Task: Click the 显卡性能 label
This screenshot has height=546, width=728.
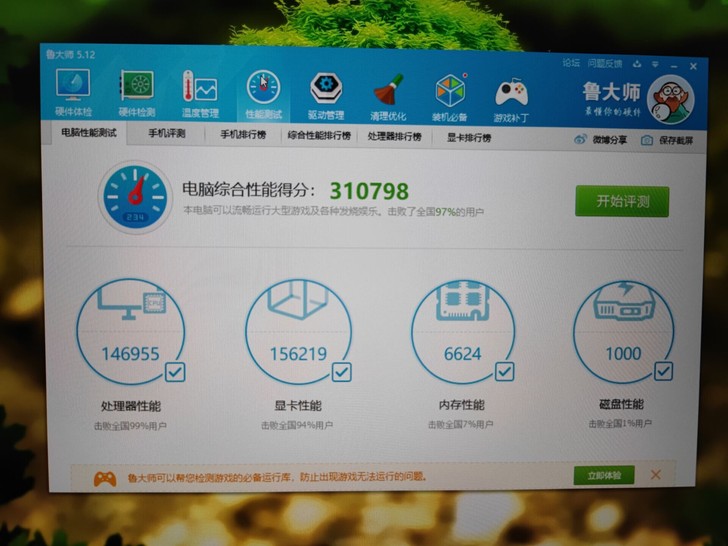Action: click(298, 406)
